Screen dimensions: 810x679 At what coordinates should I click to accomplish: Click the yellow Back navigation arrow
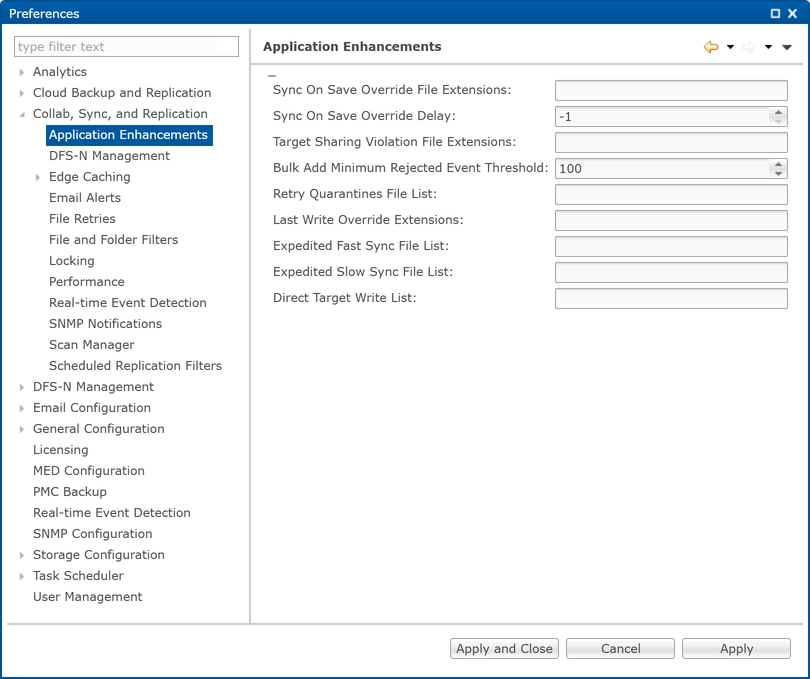pyautogui.click(x=711, y=47)
